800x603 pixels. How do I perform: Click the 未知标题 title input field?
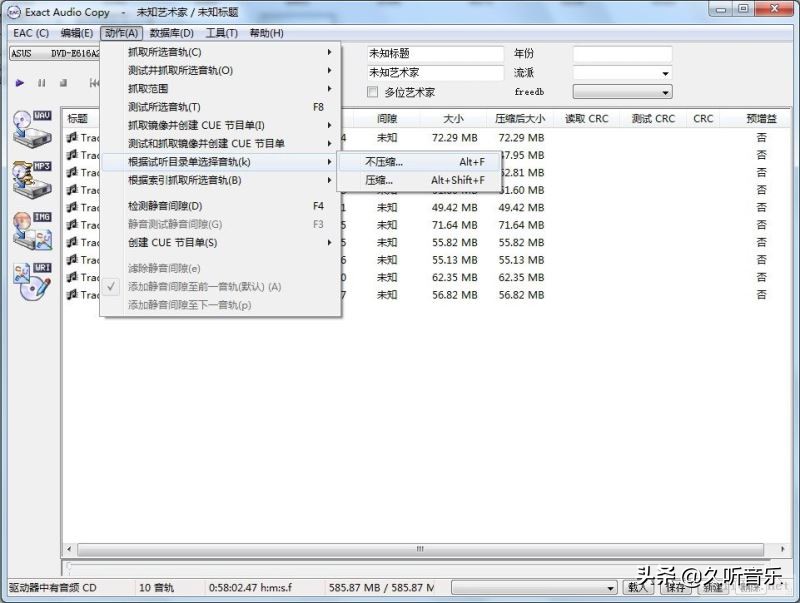pos(435,54)
